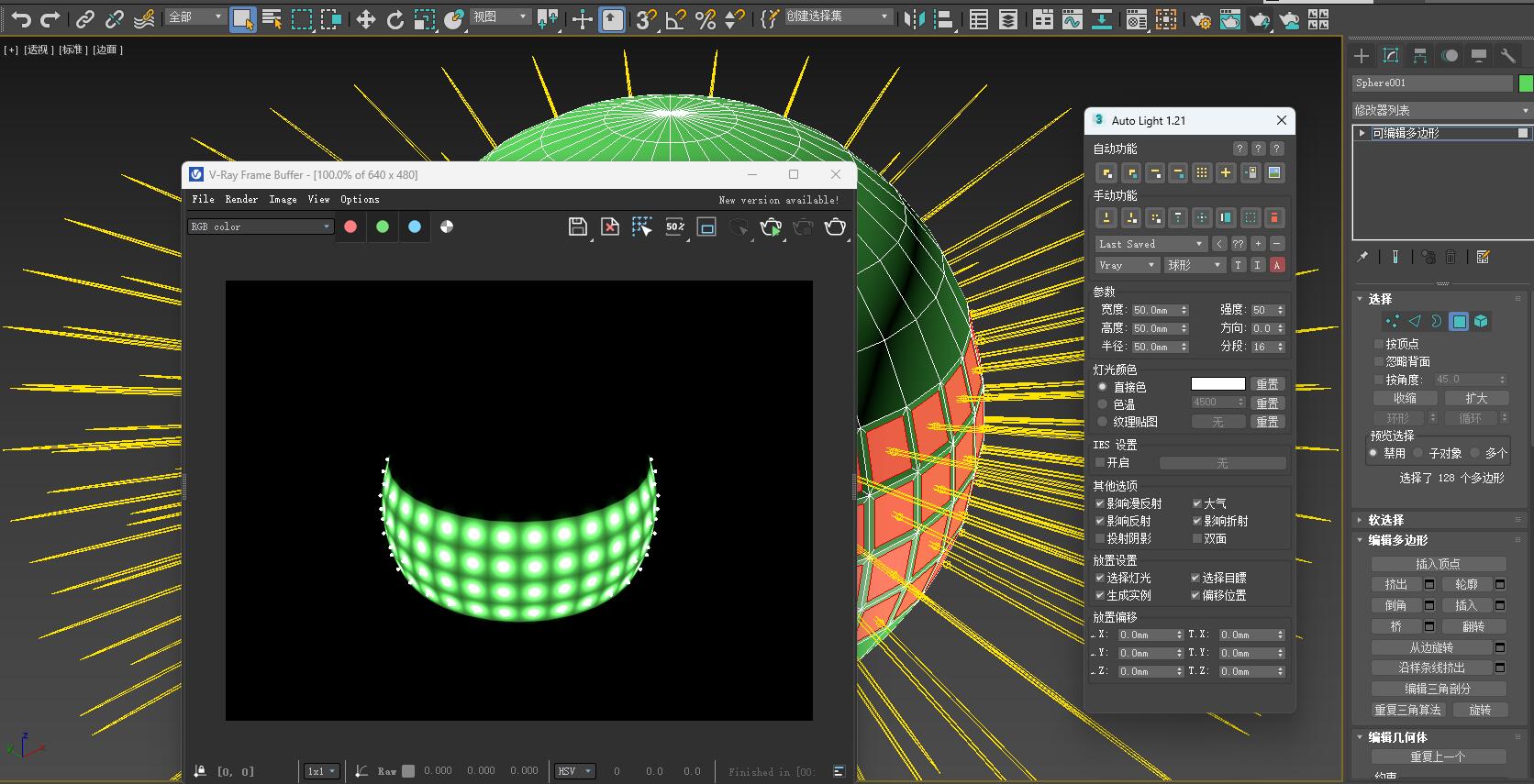Open the Options menu in Frame Buffer
Viewport: 1534px width, 784px height.
pyautogui.click(x=360, y=199)
